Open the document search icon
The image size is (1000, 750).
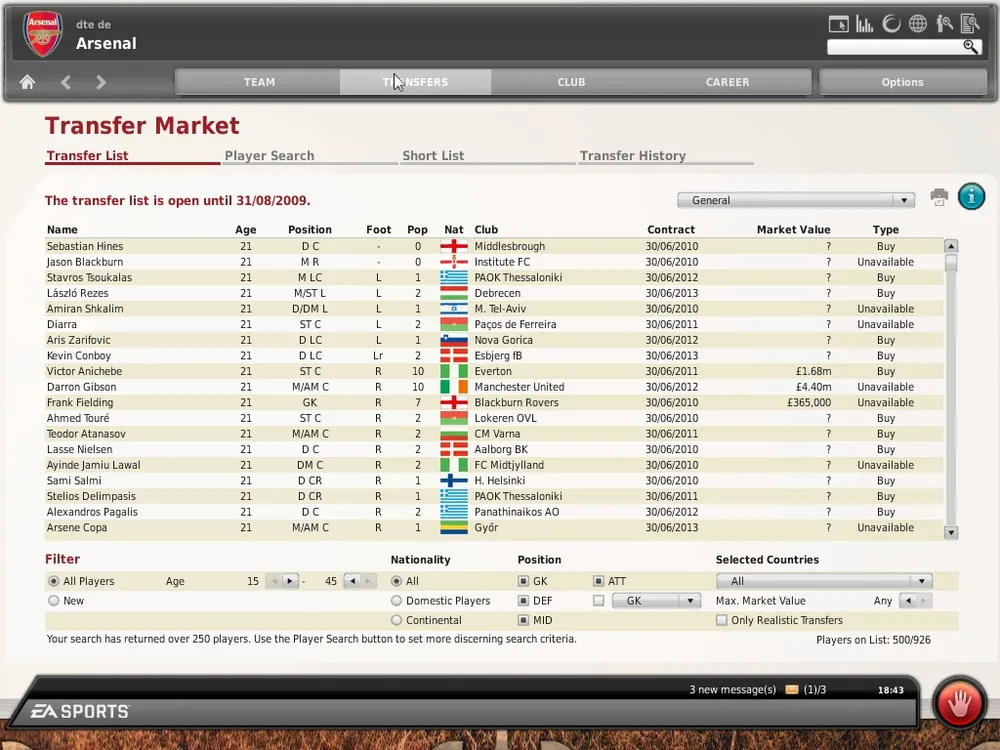970,24
